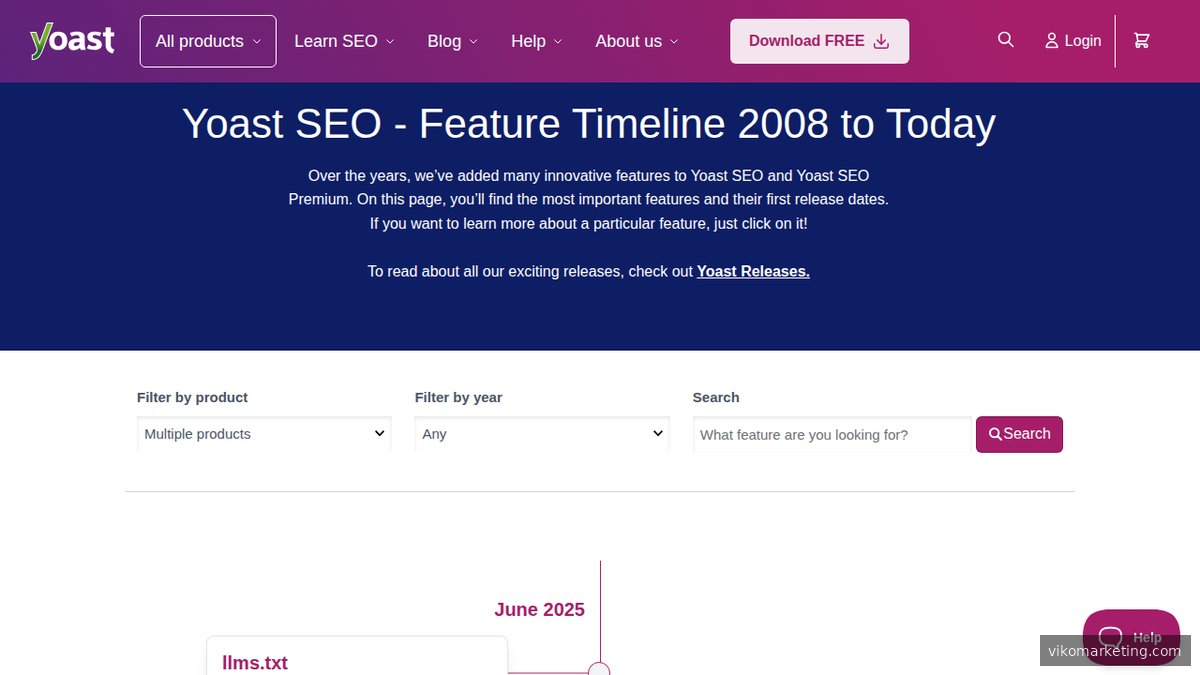This screenshot has height=675, width=1200.
Task: Click the feature search input field
Action: 831,434
